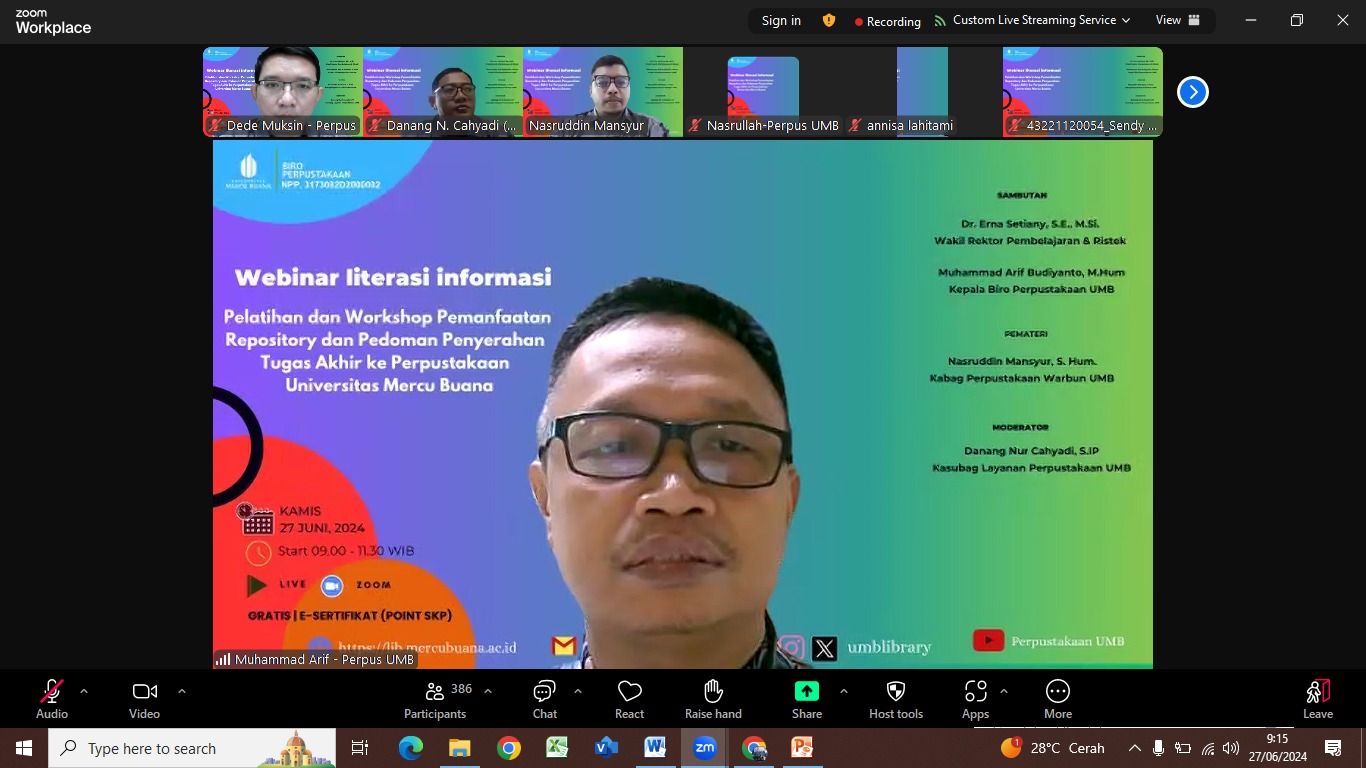Click the encryption shield icon
Screen dimensions: 1366x768
pyautogui.click(x=828, y=20)
